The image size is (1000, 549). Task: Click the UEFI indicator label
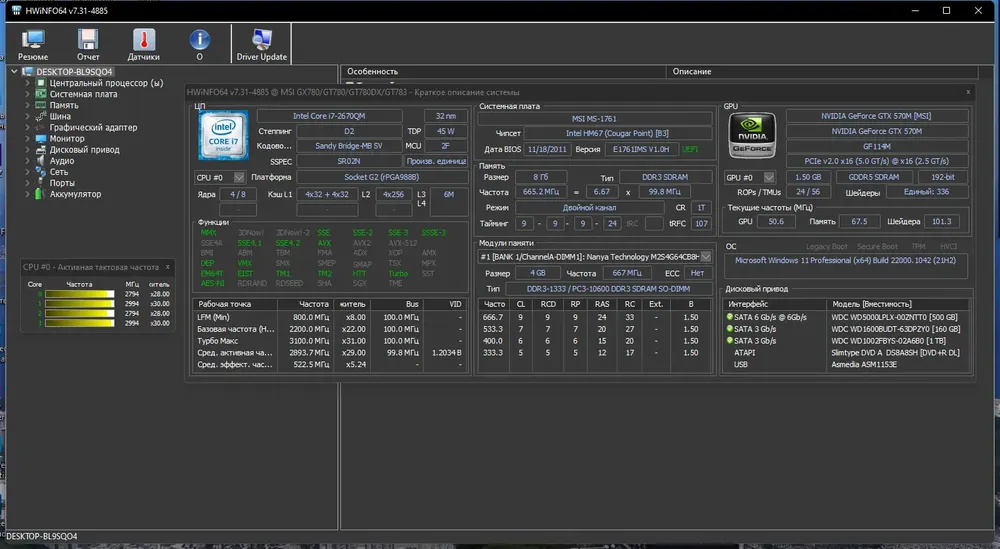(x=689, y=149)
